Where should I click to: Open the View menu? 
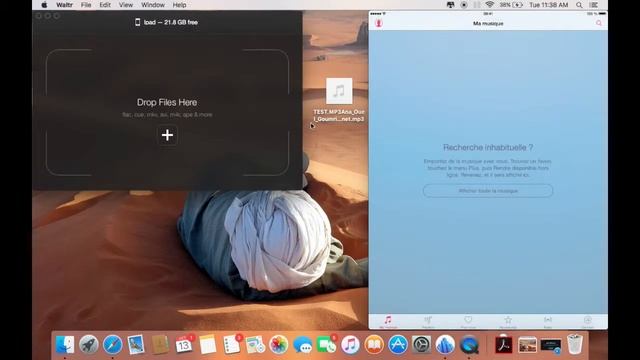click(126, 5)
